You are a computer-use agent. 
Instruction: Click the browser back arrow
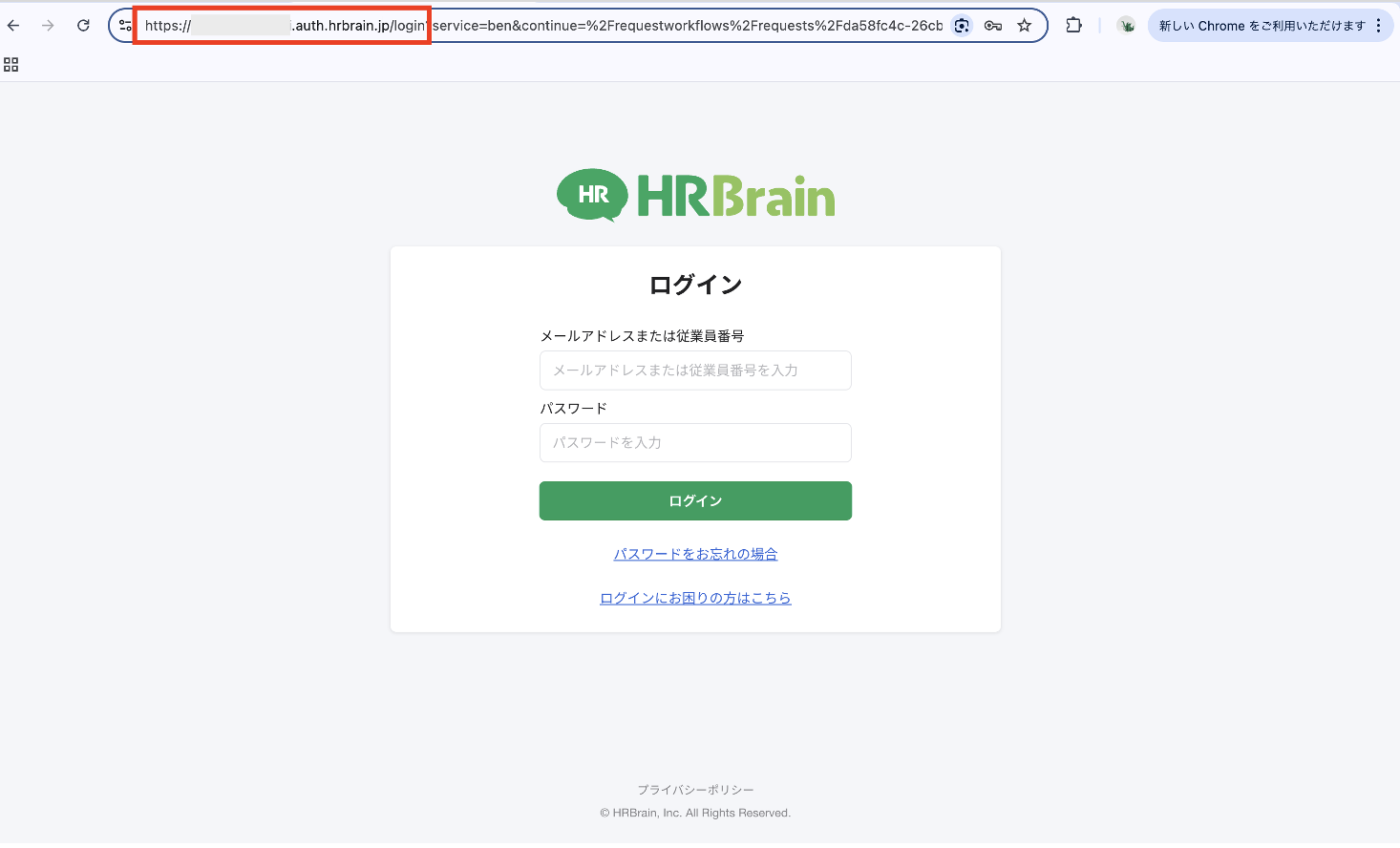(13, 26)
